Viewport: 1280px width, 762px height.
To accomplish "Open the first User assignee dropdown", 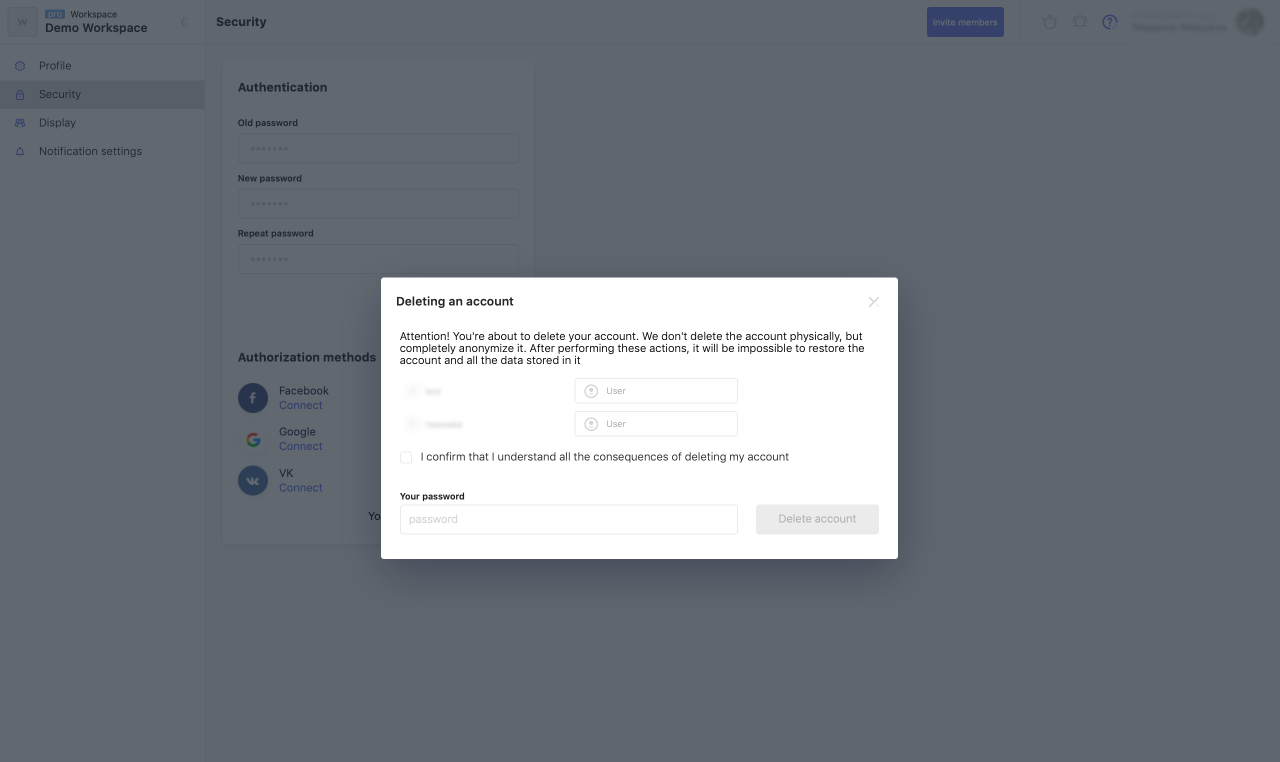I will (x=656, y=391).
